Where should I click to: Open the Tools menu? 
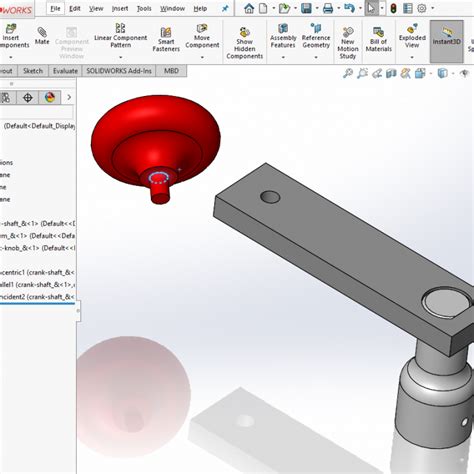(144, 9)
